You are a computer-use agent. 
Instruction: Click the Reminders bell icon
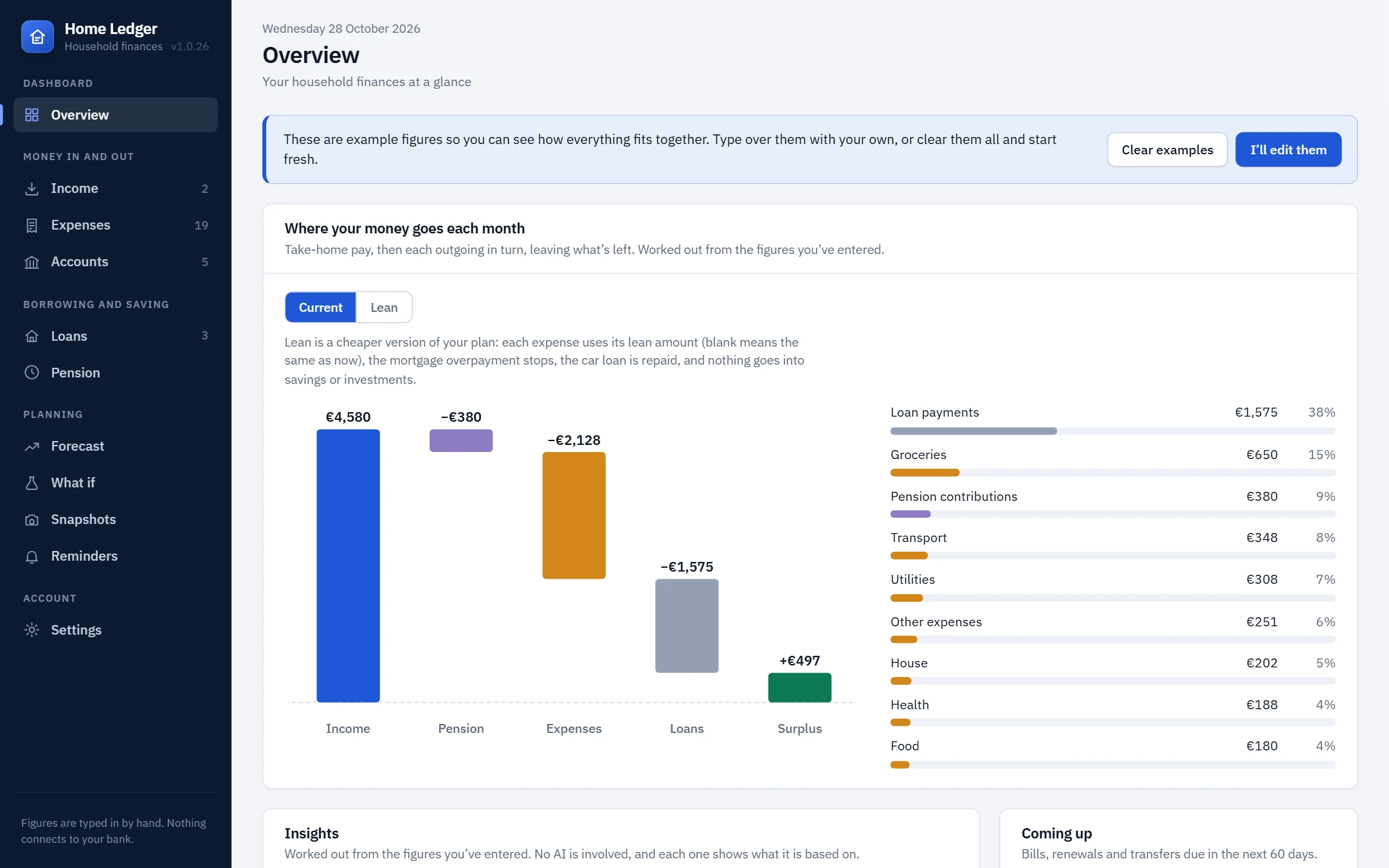(32, 556)
